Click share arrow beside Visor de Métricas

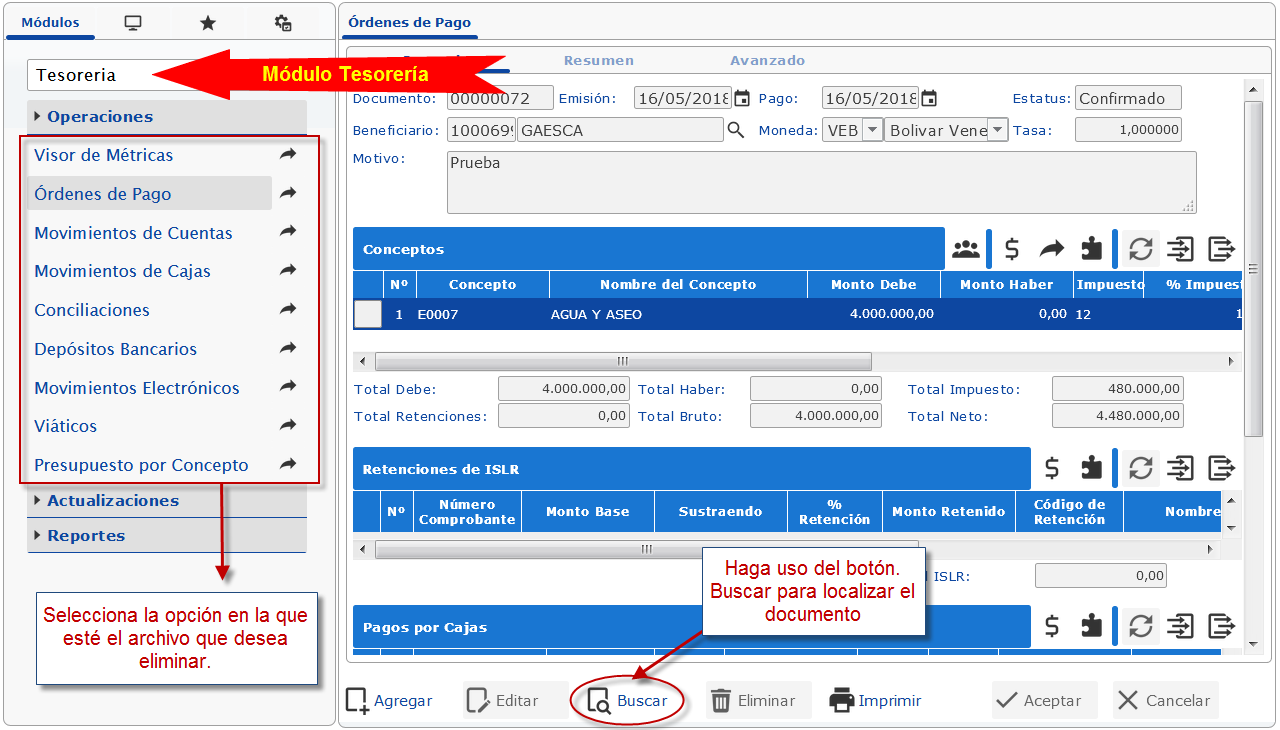(x=288, y=155)
